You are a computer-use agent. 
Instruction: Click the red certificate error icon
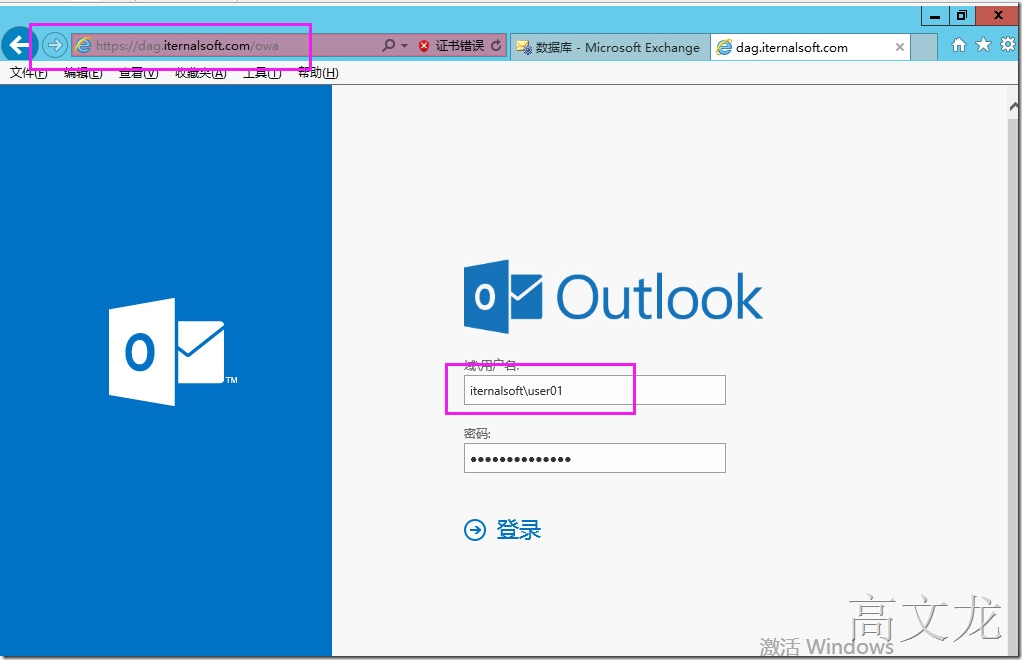(424, 46)
